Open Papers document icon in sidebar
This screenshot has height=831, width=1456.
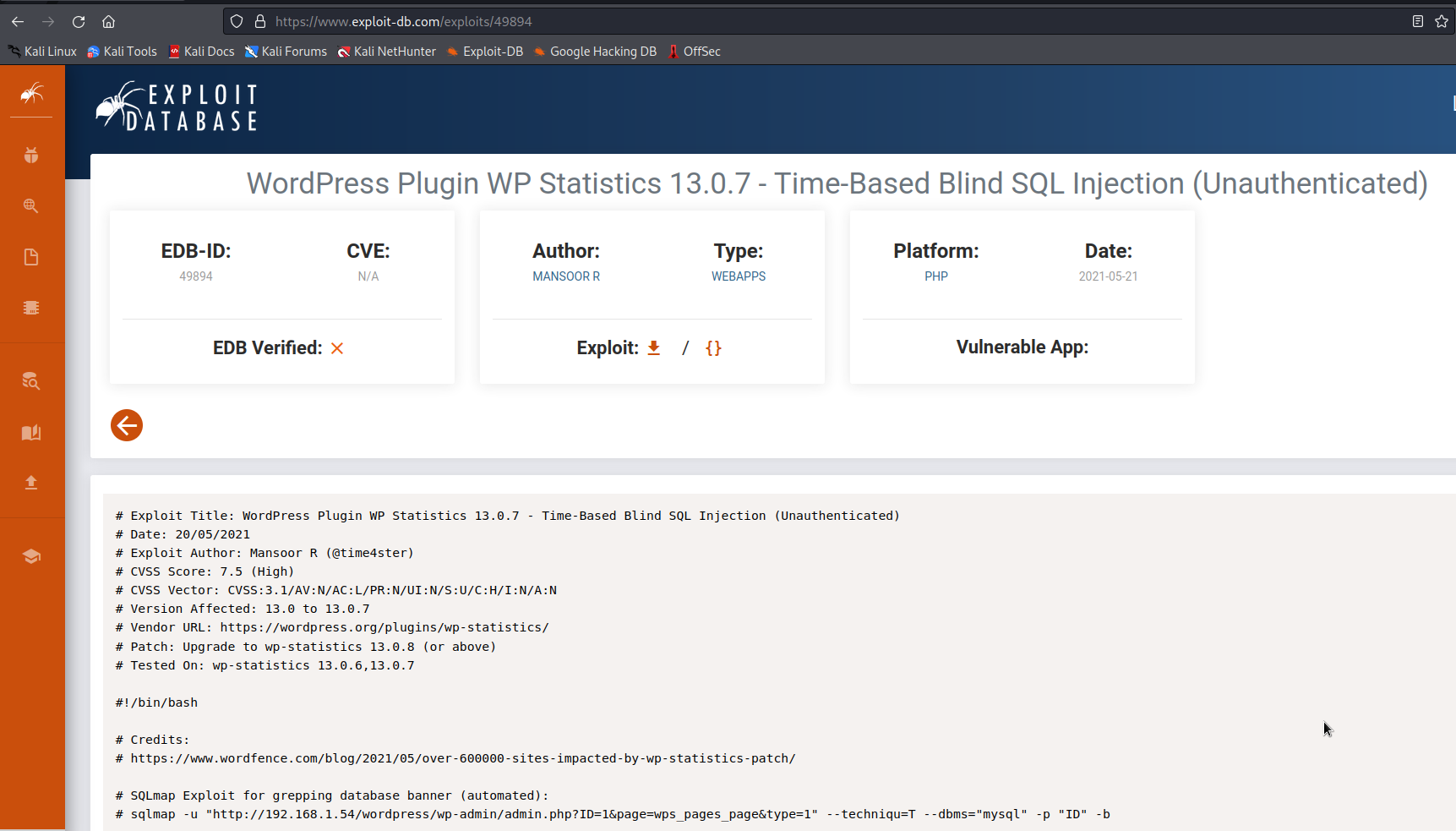pyautogui.click(x=31, y=257)
